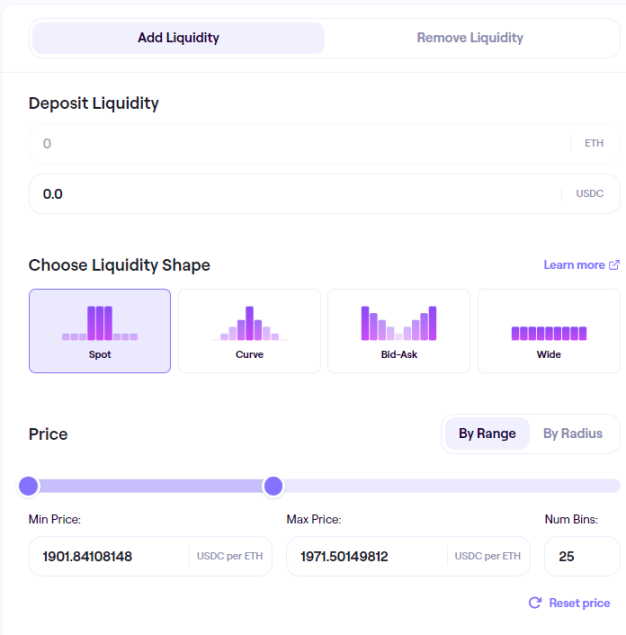Click the Reset price refresh icon
Image resolution: width=626 pixels, height=635 pixels.
(x=535, y=603)
